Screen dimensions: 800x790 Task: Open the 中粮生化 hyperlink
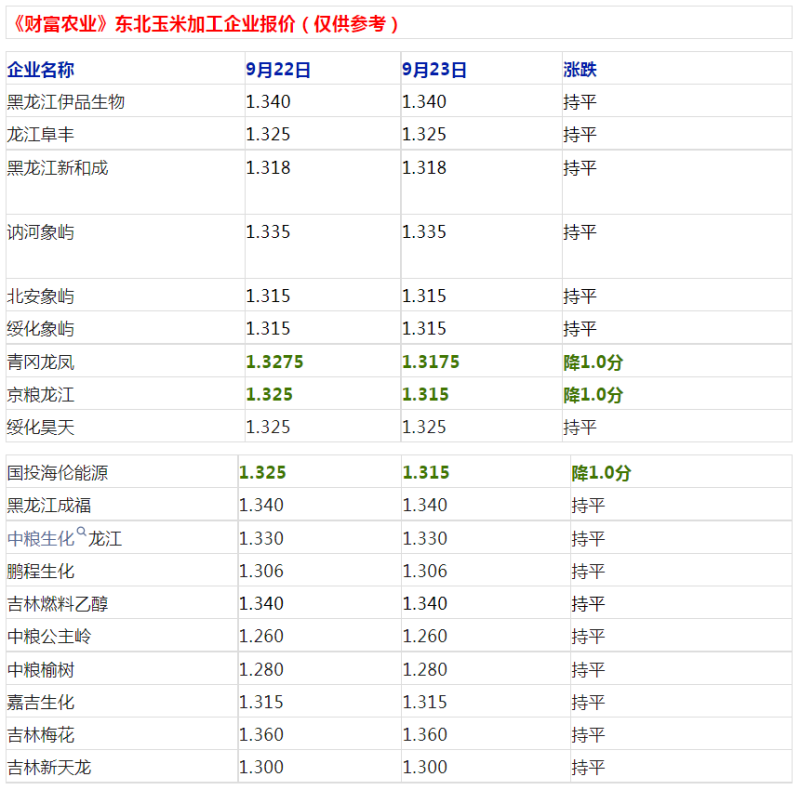tap(41, 538)
